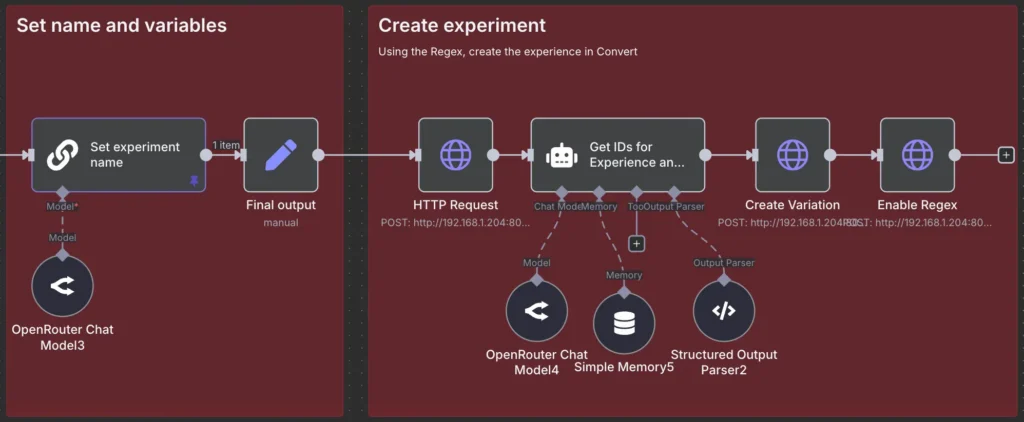Click the manual text under Final output
The width and height of the screenshot is (1024, 422).
tap(281, 223)
